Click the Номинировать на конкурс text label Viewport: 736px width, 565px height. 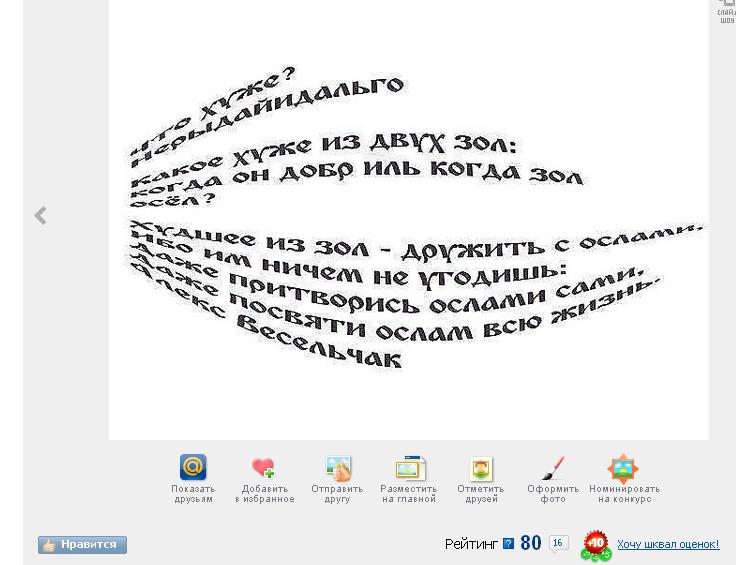coord(624,494)
